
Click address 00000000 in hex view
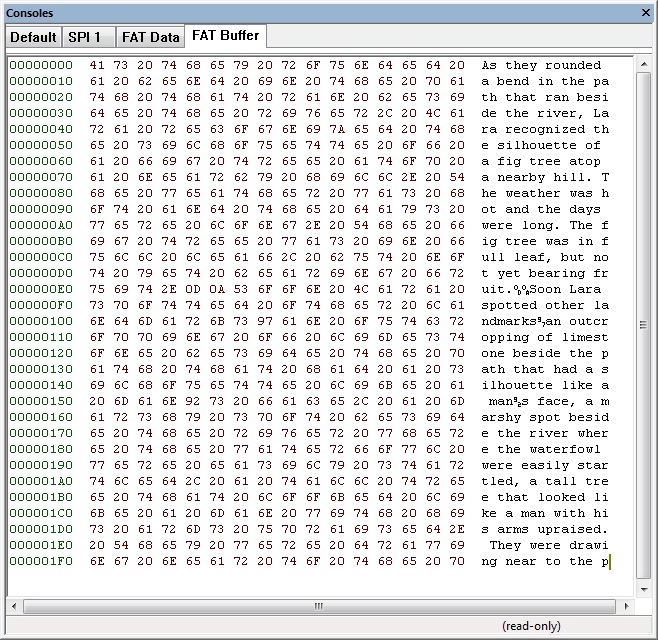(x=41, y=65)
